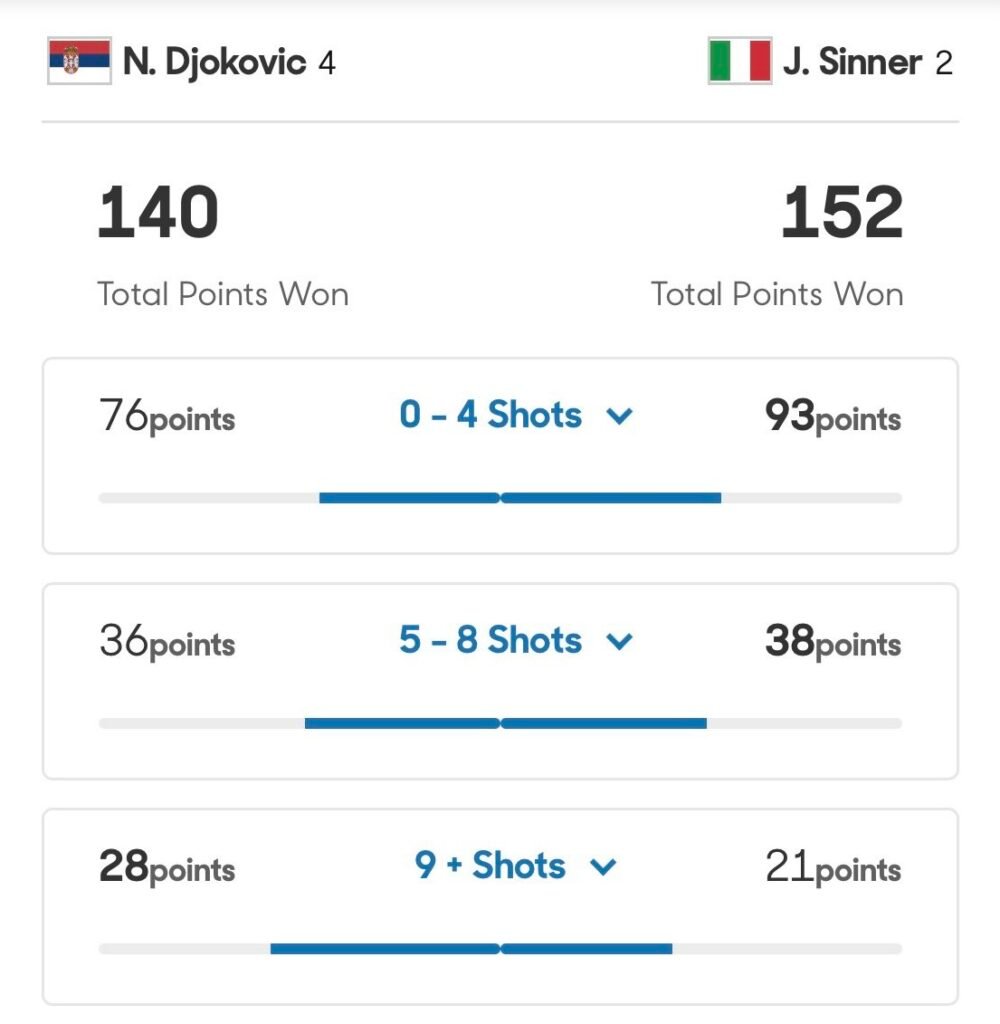
Task: Click Sinner's 21 points value
Action: [833, 866]
